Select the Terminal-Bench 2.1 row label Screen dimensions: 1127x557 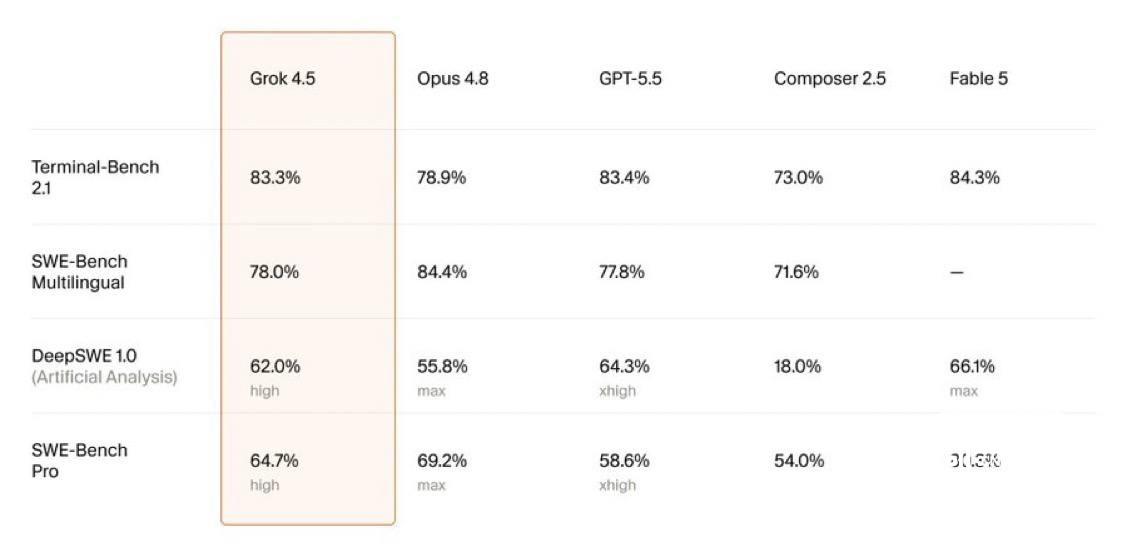click(x=96, y=178)
